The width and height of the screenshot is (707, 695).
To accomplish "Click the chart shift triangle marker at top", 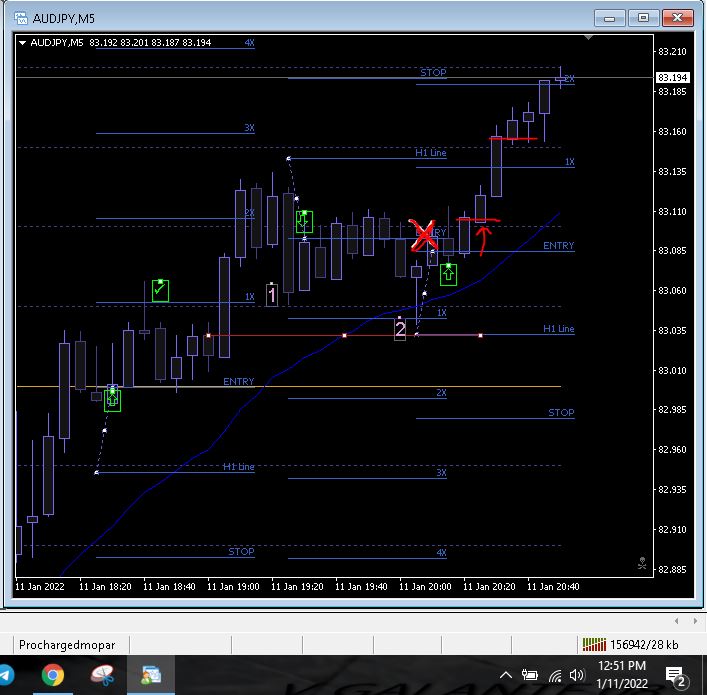I will 588,37.
